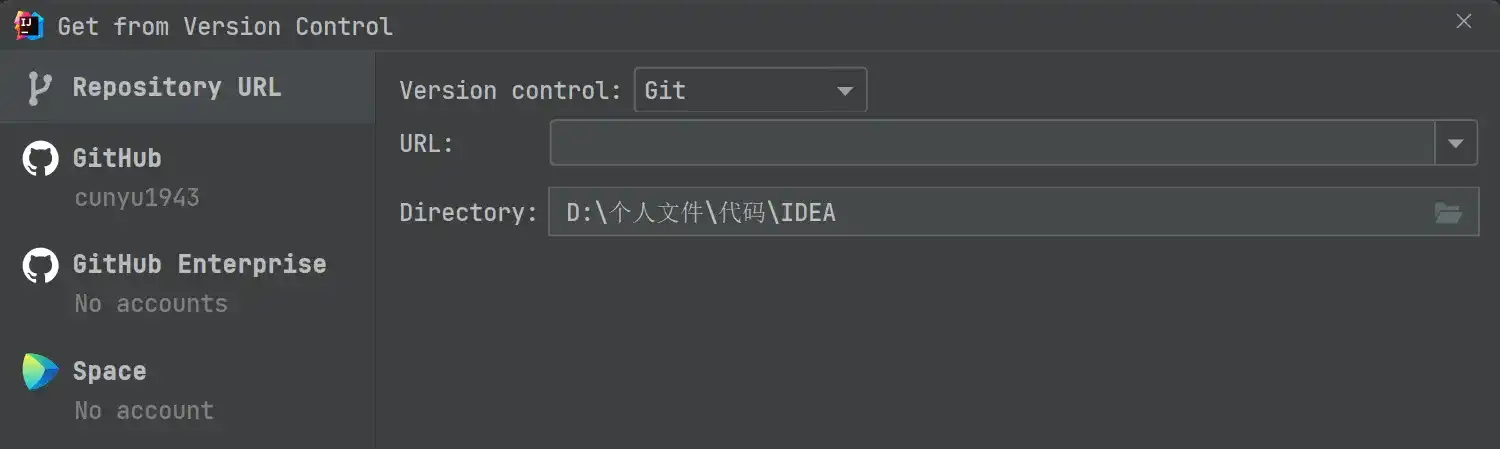Image resolution: width=1500 pixels, height=449 pixels.
Task: Open the GitHub Enterprise section label
Action: (199, 264)
